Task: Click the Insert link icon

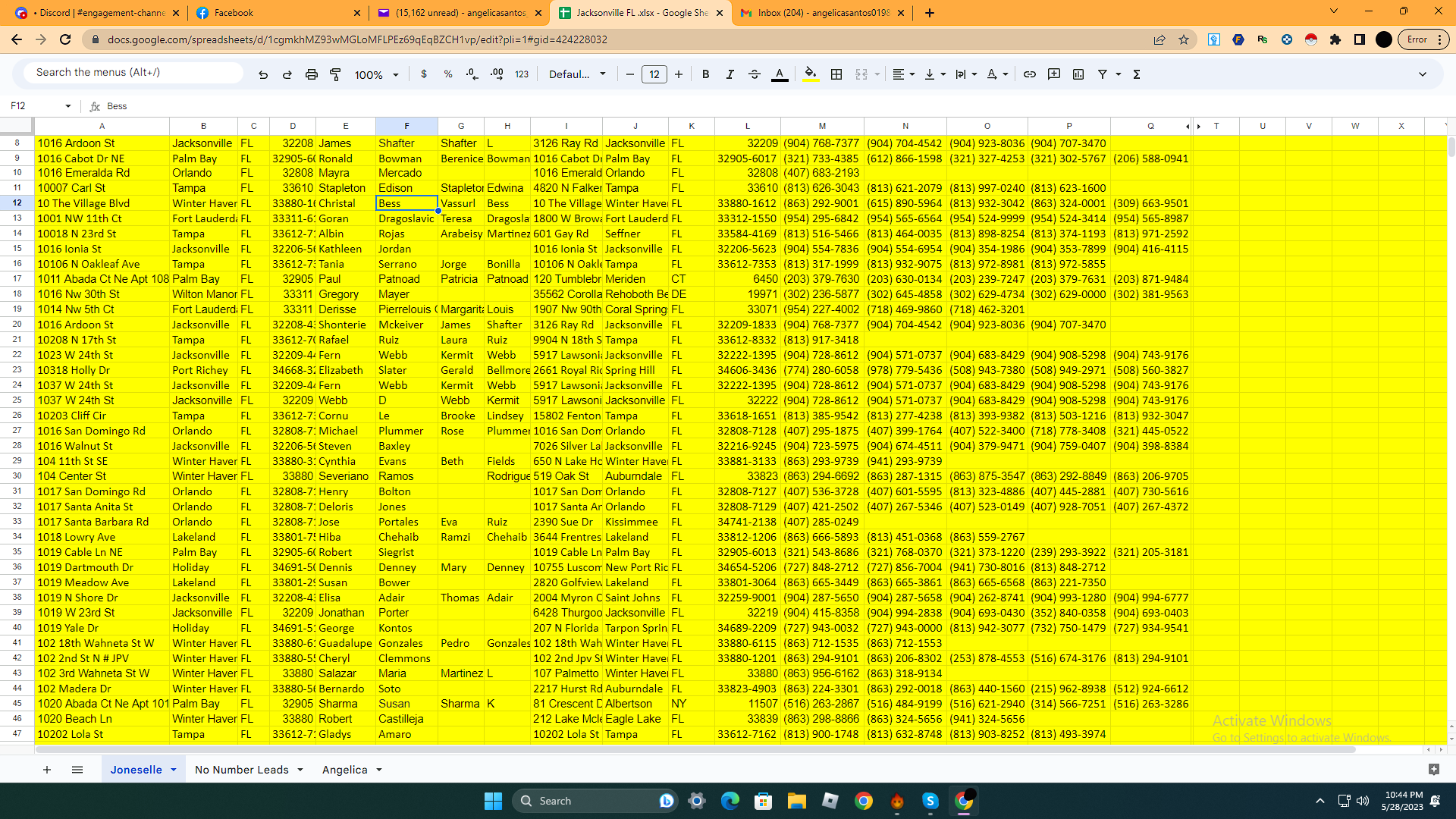Action: click(x=1029, y=74)
